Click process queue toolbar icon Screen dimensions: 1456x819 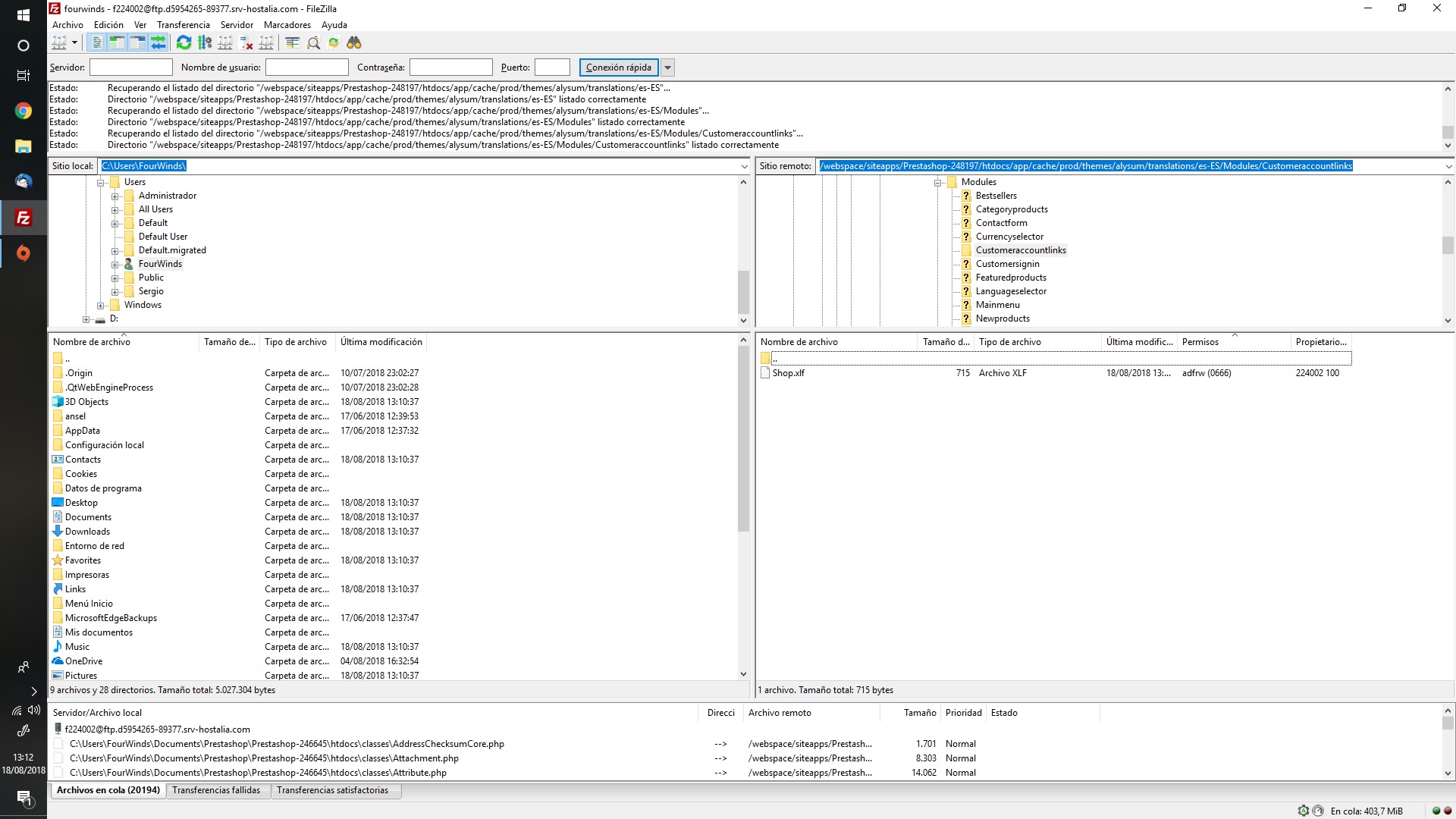point(205,43)
